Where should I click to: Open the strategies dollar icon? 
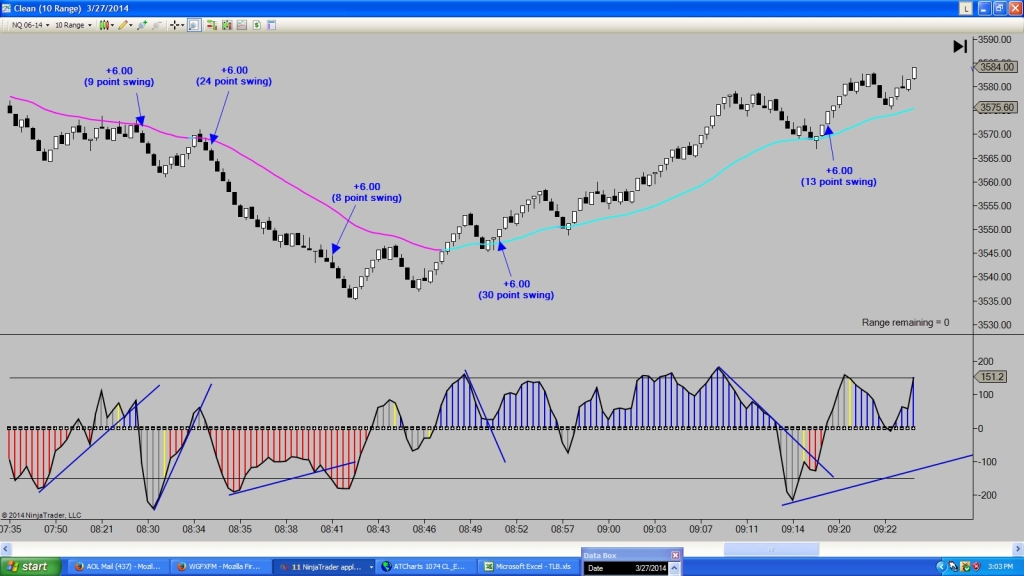(x=257, y=25)
